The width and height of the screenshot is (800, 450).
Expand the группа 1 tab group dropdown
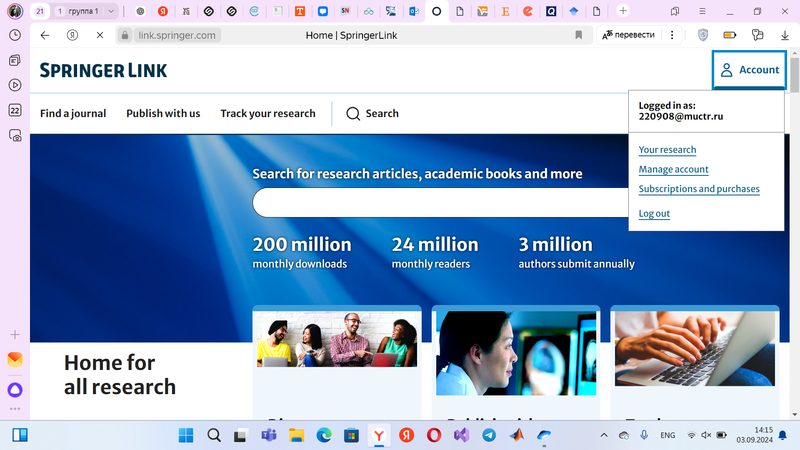coord(111,11)
